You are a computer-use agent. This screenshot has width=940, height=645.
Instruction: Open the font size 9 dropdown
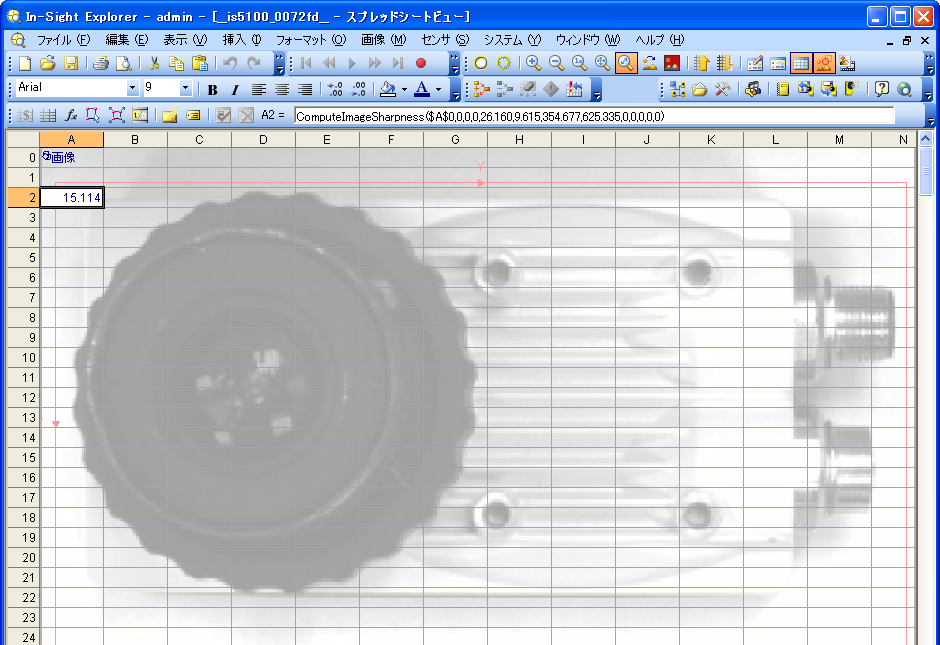[x=185, y=89]
